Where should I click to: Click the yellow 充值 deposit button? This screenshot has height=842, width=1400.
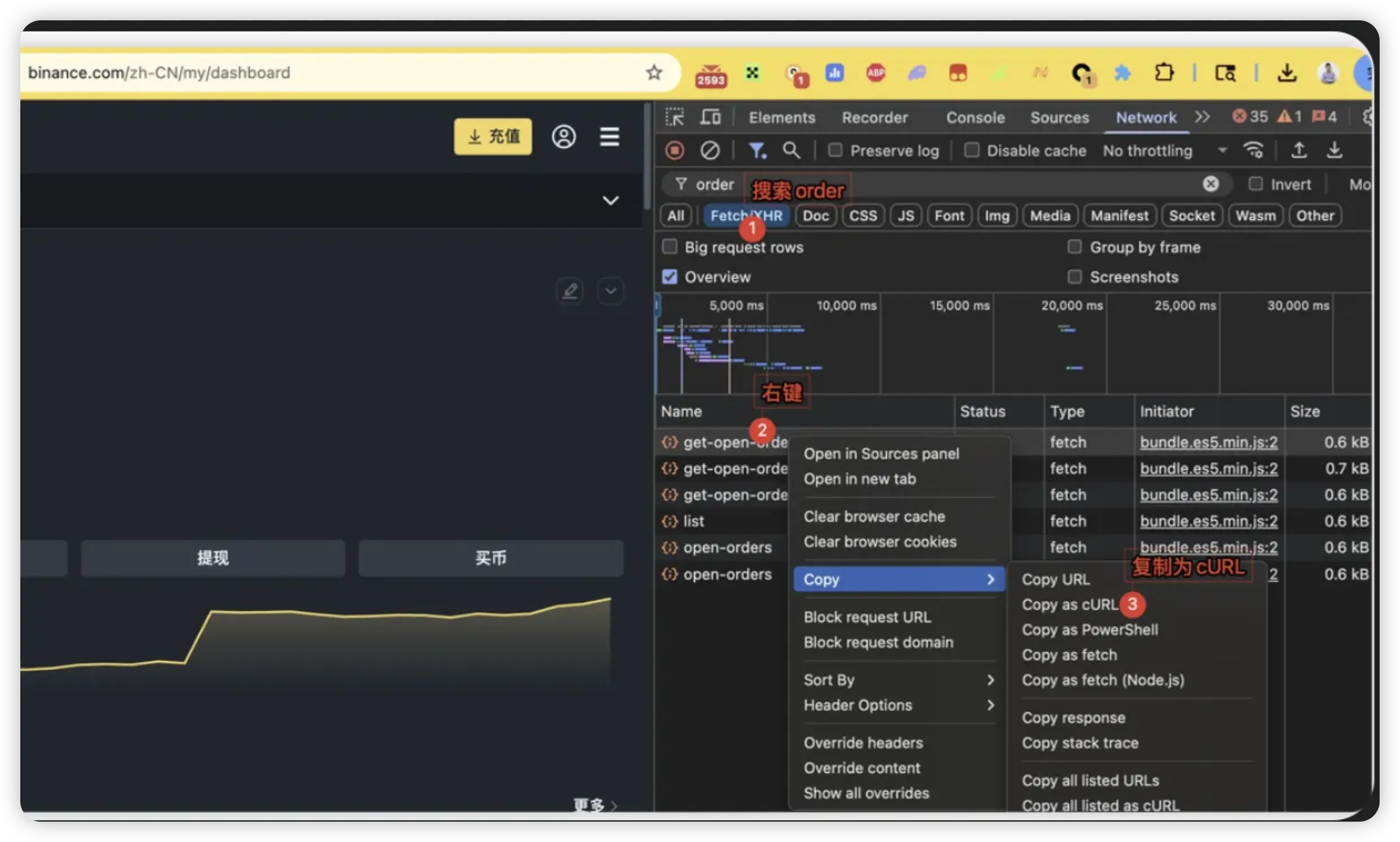(493, 137)
